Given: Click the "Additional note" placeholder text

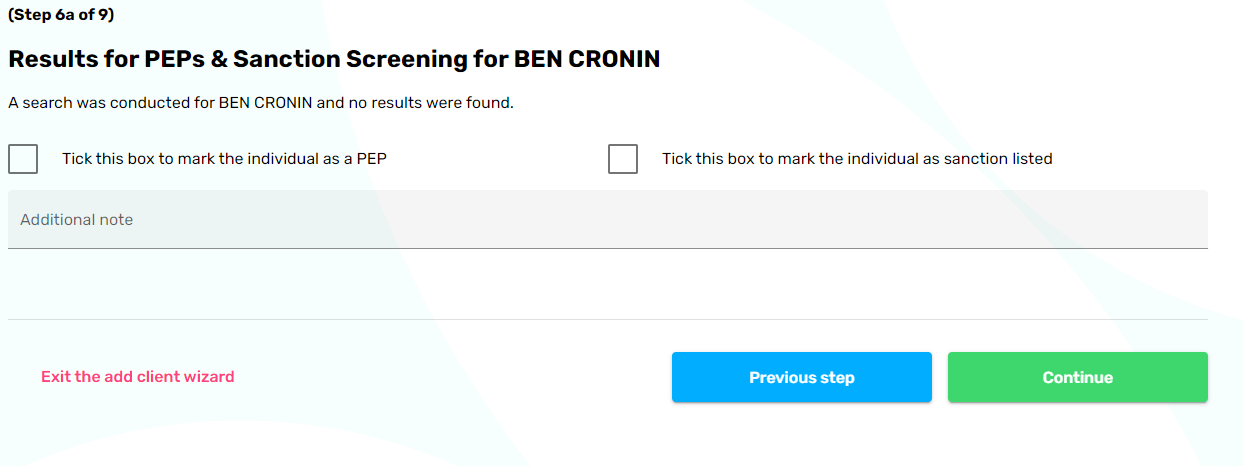Looking at the screenshot, I should [x=77, y=220].
